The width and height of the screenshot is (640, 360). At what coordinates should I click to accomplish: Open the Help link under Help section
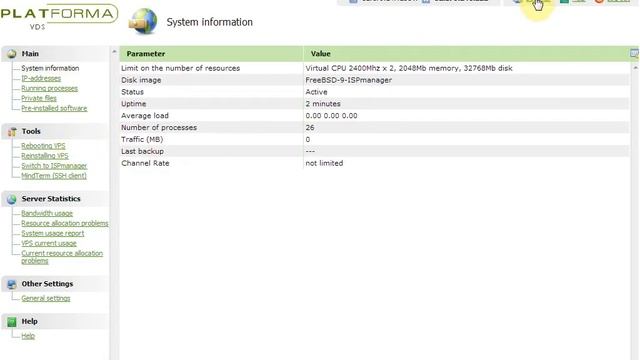point(28,336)
